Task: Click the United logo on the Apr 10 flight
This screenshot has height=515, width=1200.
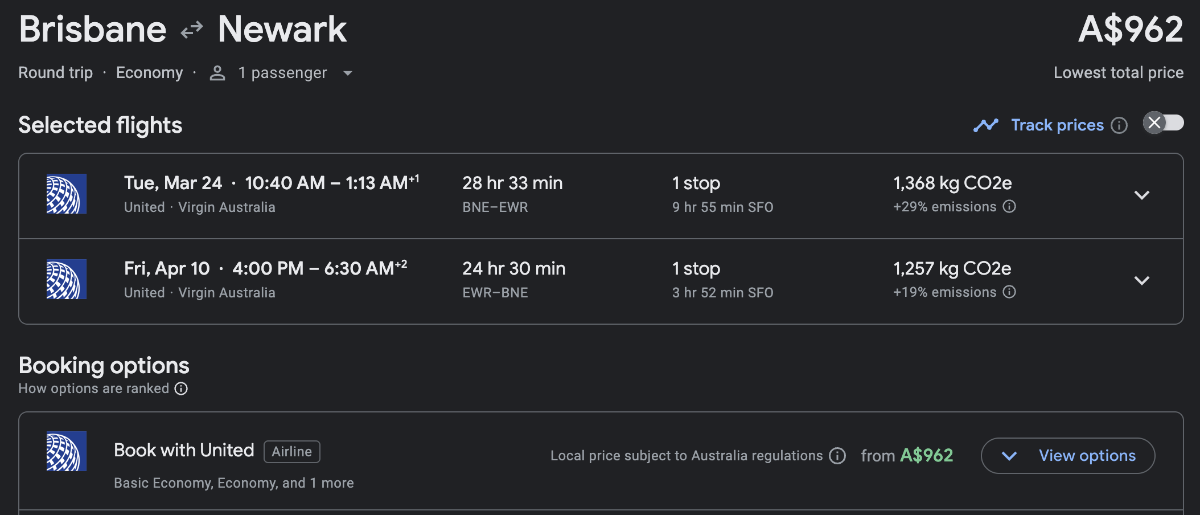Action: tap(66, 280)
